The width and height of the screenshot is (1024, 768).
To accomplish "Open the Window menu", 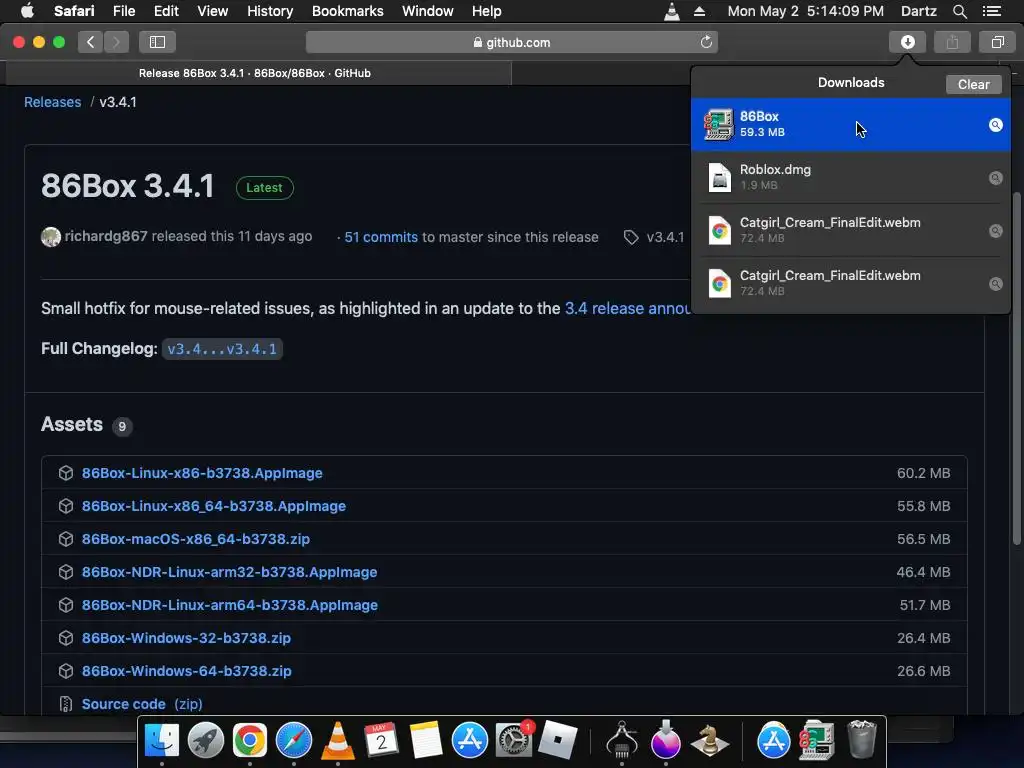I will tap(427, 11).
